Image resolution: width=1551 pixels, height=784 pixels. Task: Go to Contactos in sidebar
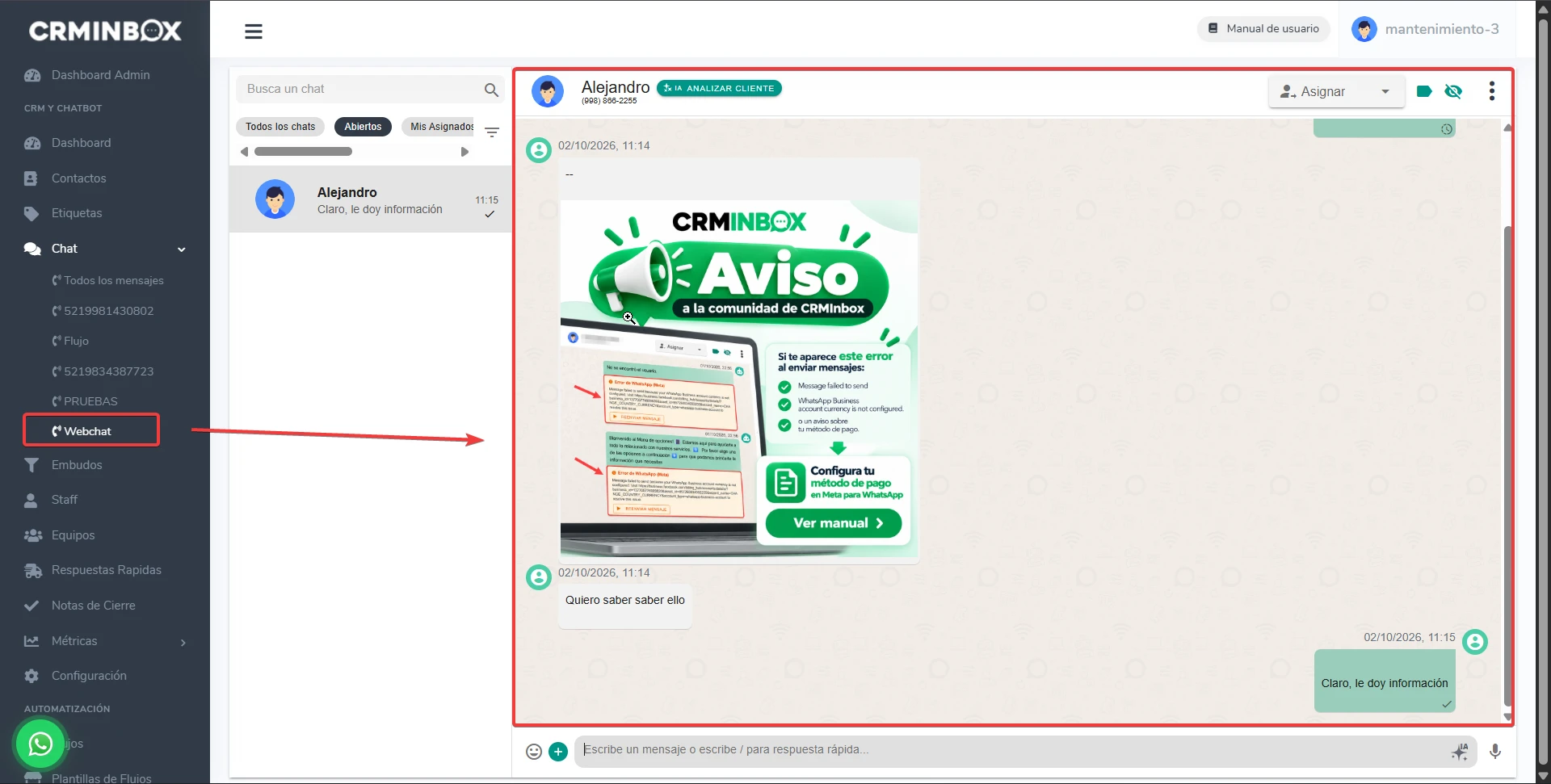point(65,178)
